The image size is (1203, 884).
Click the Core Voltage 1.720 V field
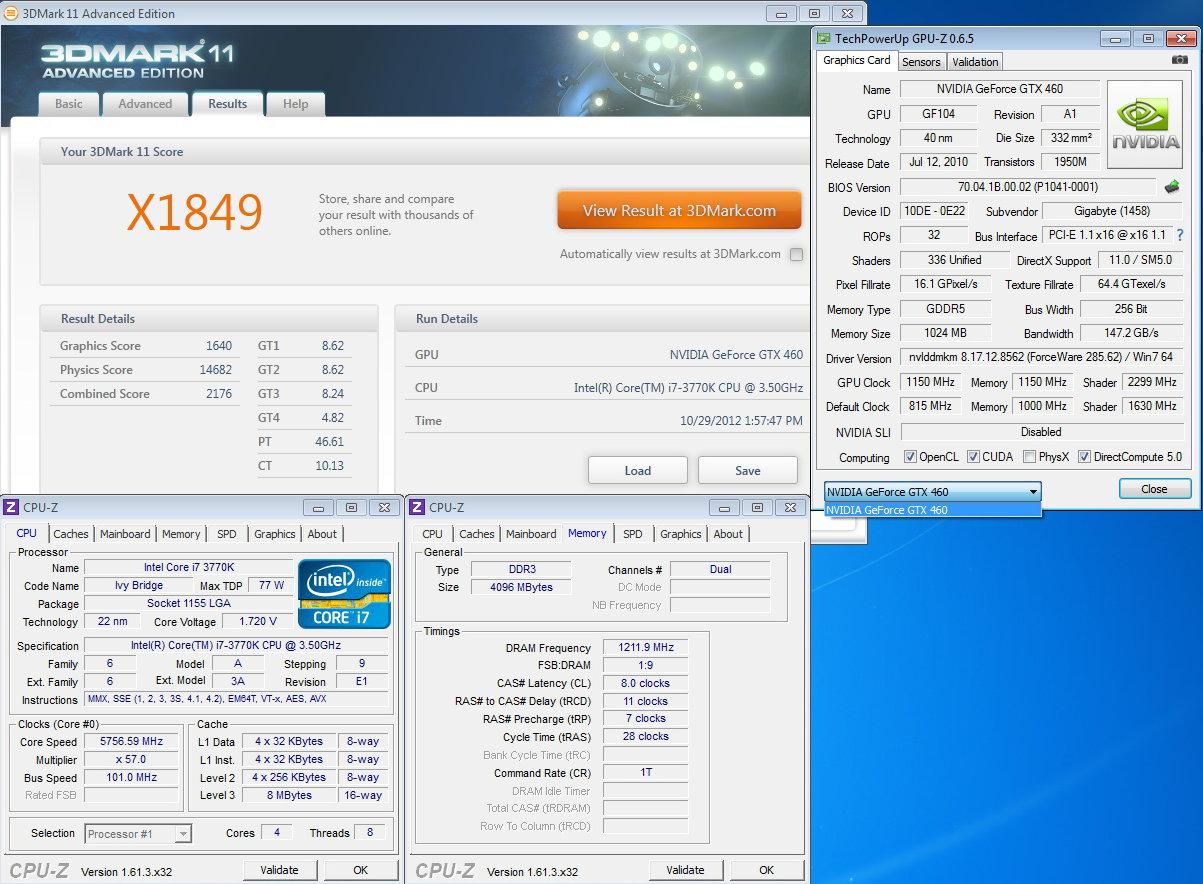point(258,622)
